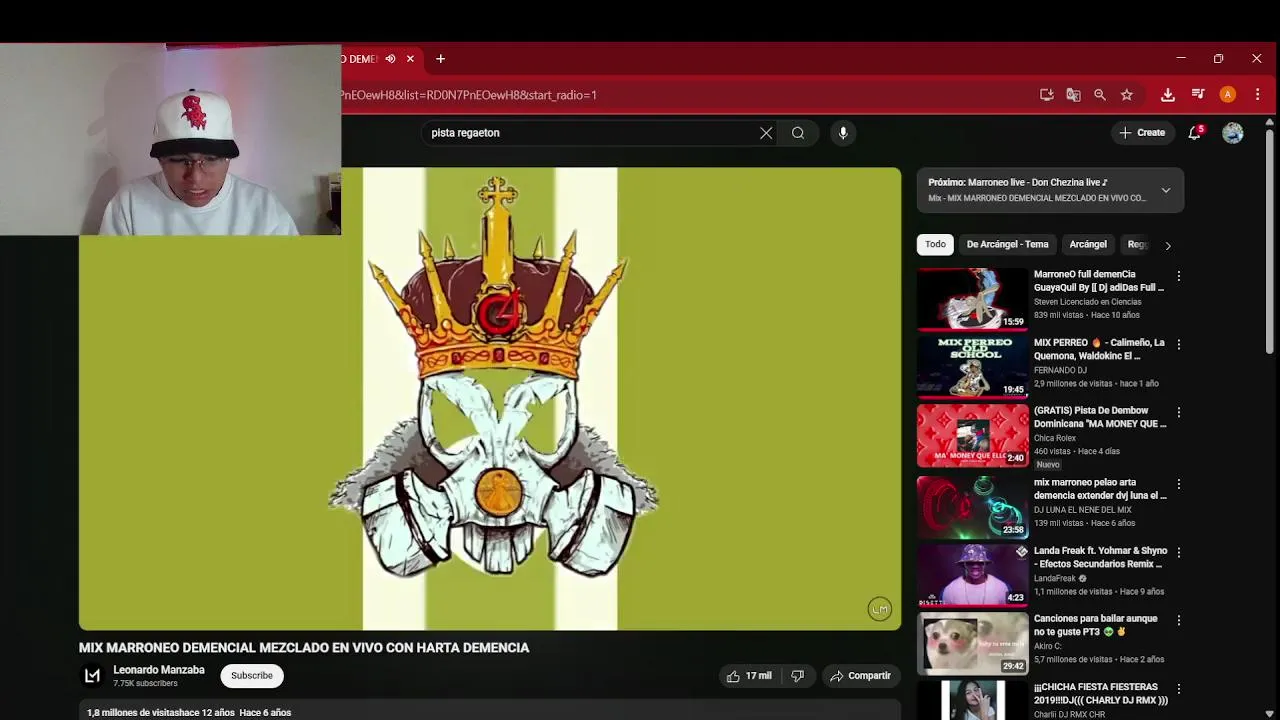This screenshot has width=1280, height=720.
Task: Open MarroneO full demenCia video thumbnail
Action: pos(973,299)
